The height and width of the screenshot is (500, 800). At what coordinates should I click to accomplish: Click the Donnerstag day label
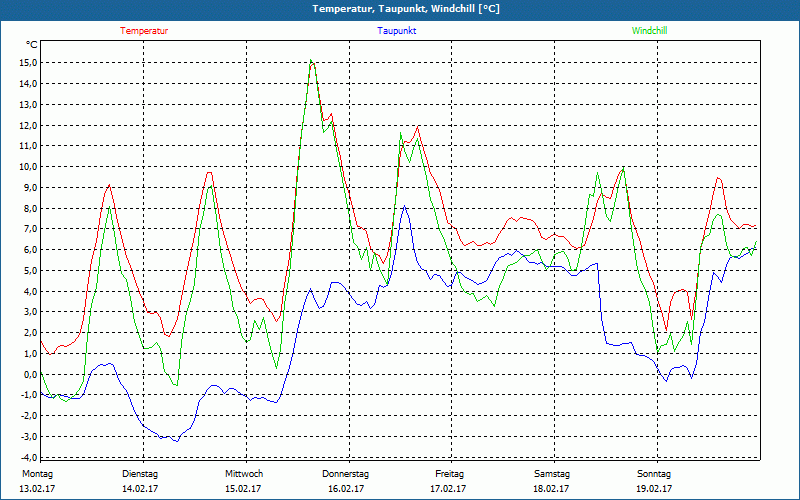(x=345, y=474)
